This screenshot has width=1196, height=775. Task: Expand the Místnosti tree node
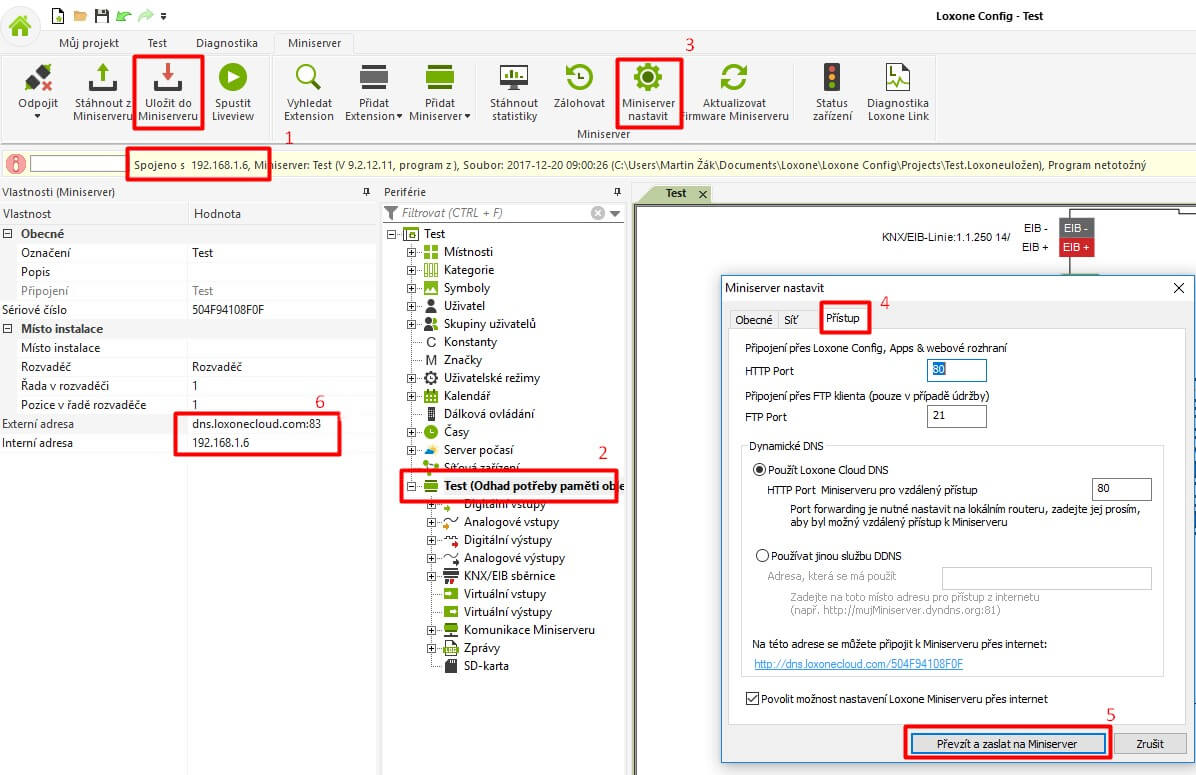411,252
